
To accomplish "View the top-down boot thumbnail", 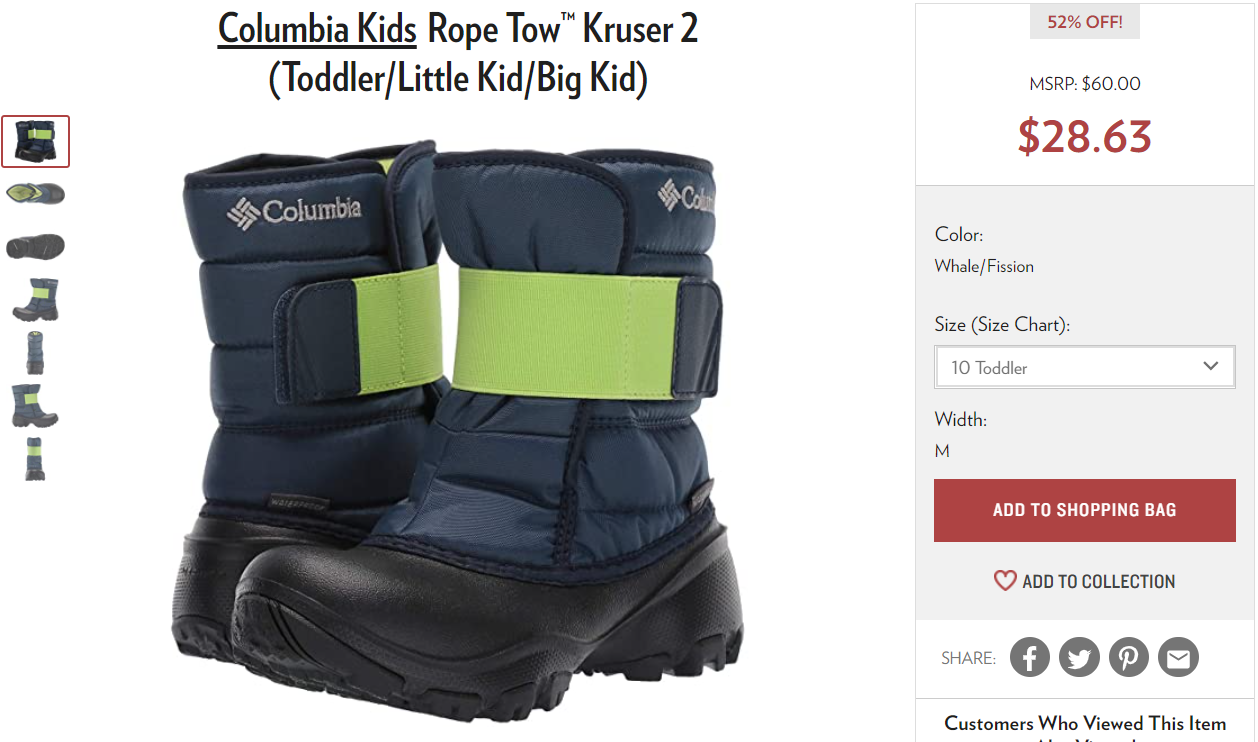I will click(36, 193).
